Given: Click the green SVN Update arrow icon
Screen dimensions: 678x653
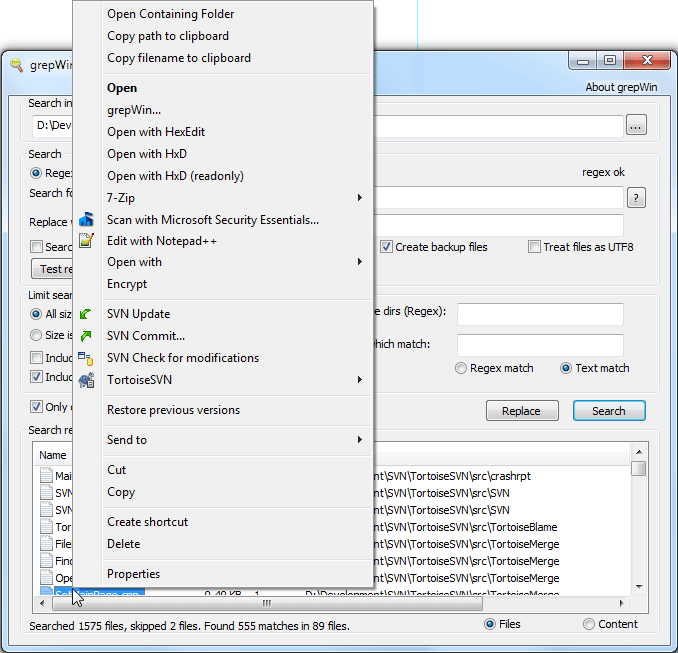Looking at the screenshot, I should point(86,314).
